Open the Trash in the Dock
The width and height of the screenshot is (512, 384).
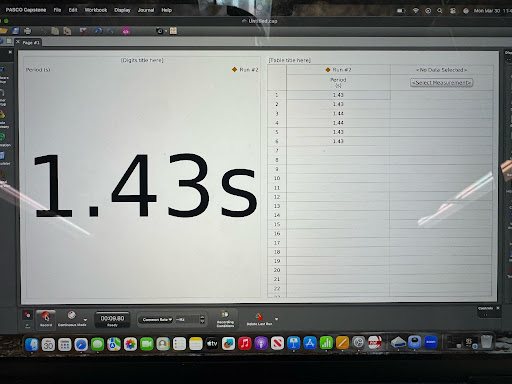[487, 342]
